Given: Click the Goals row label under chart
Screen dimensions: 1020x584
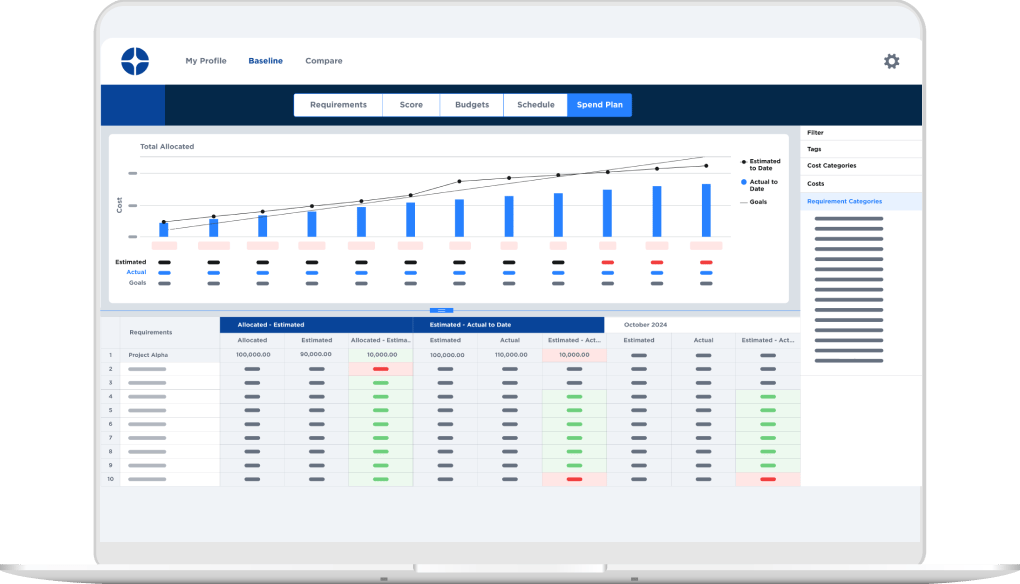Looking at the screenshot, I should [137, 283].
